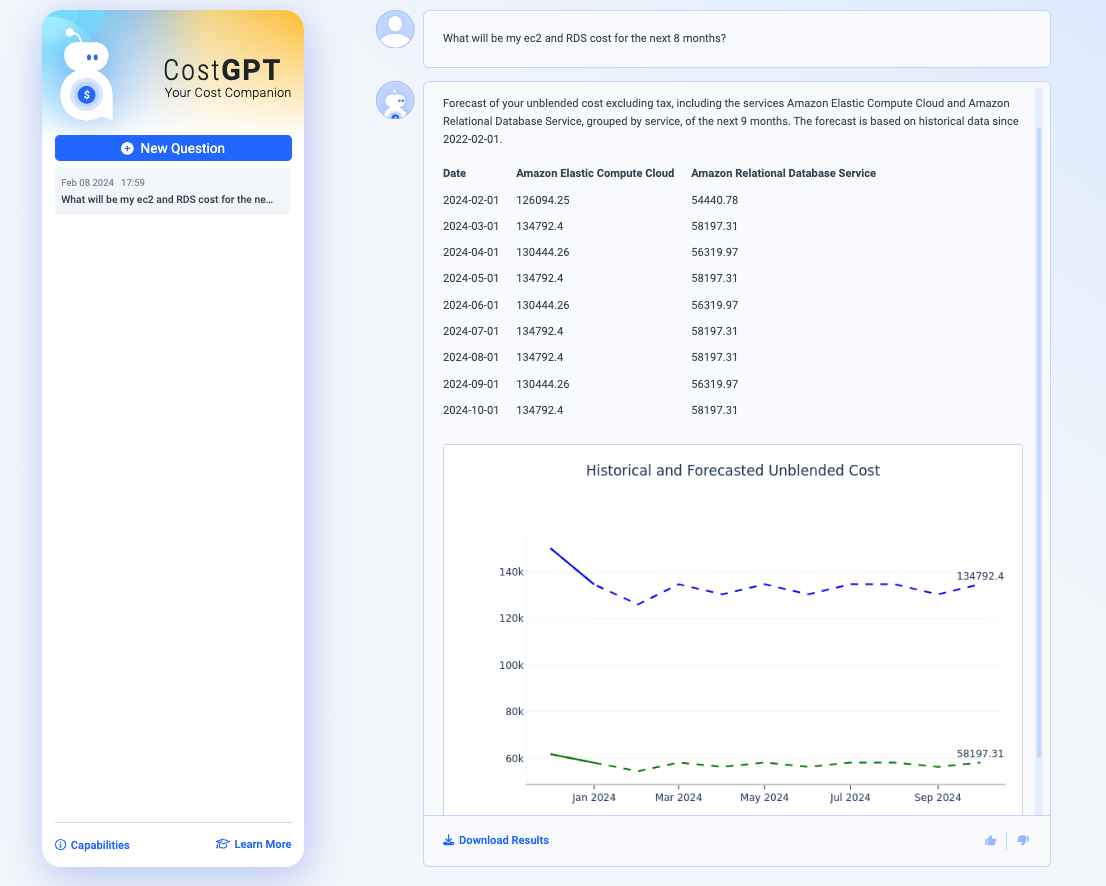The width and height of the screenshot is (1106, 886).
Task: Click the Date column header
Action: [x=454, y=174]
